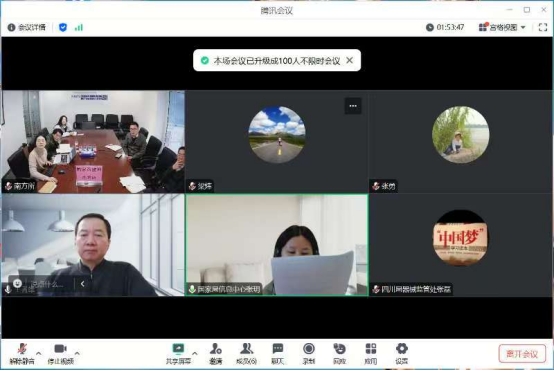Click the blue security shield icon

pos(63,27)
